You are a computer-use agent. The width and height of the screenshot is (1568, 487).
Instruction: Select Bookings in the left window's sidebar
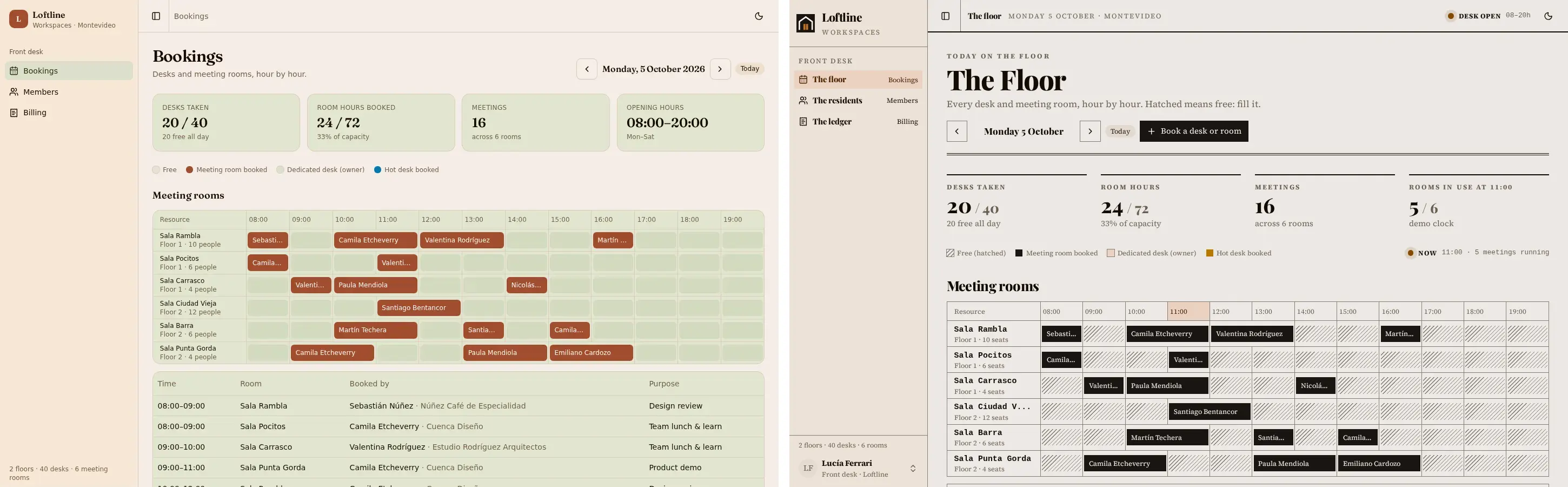coord(69,71)
